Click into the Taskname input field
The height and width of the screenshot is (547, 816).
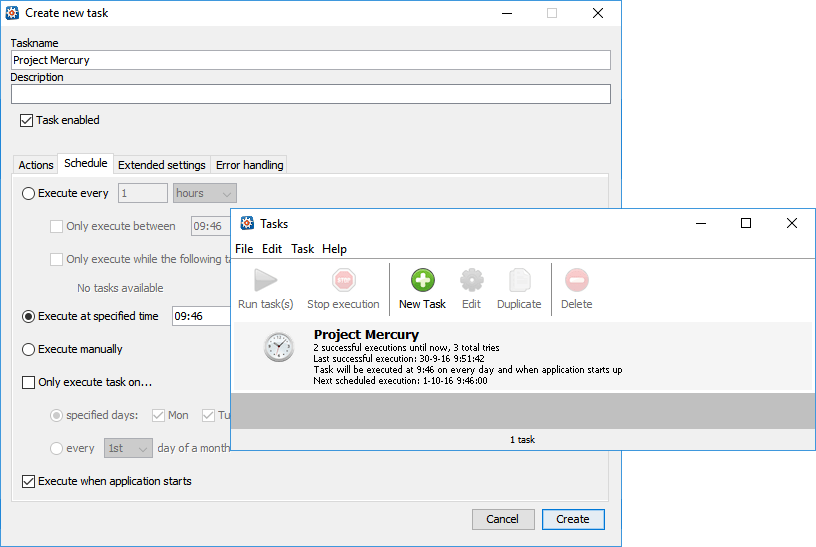tap(311, 60)
